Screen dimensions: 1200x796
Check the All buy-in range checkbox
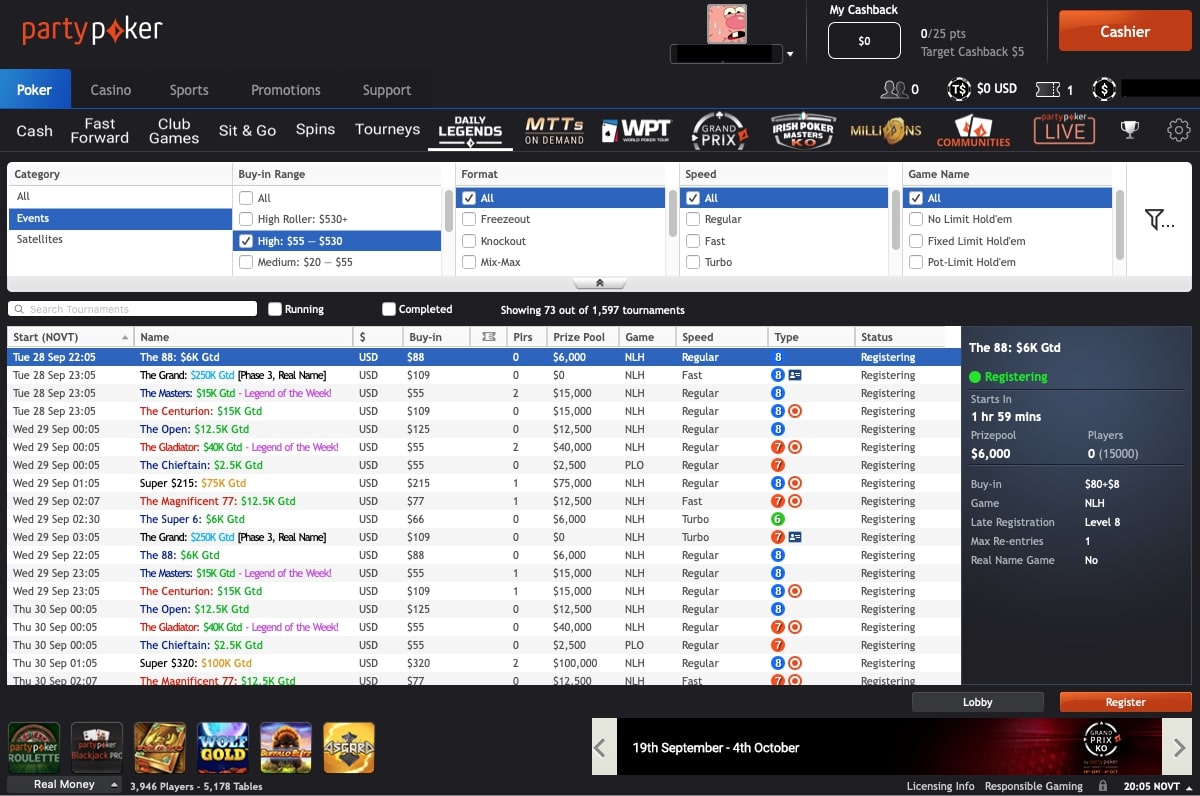click(x=247, y=198)
